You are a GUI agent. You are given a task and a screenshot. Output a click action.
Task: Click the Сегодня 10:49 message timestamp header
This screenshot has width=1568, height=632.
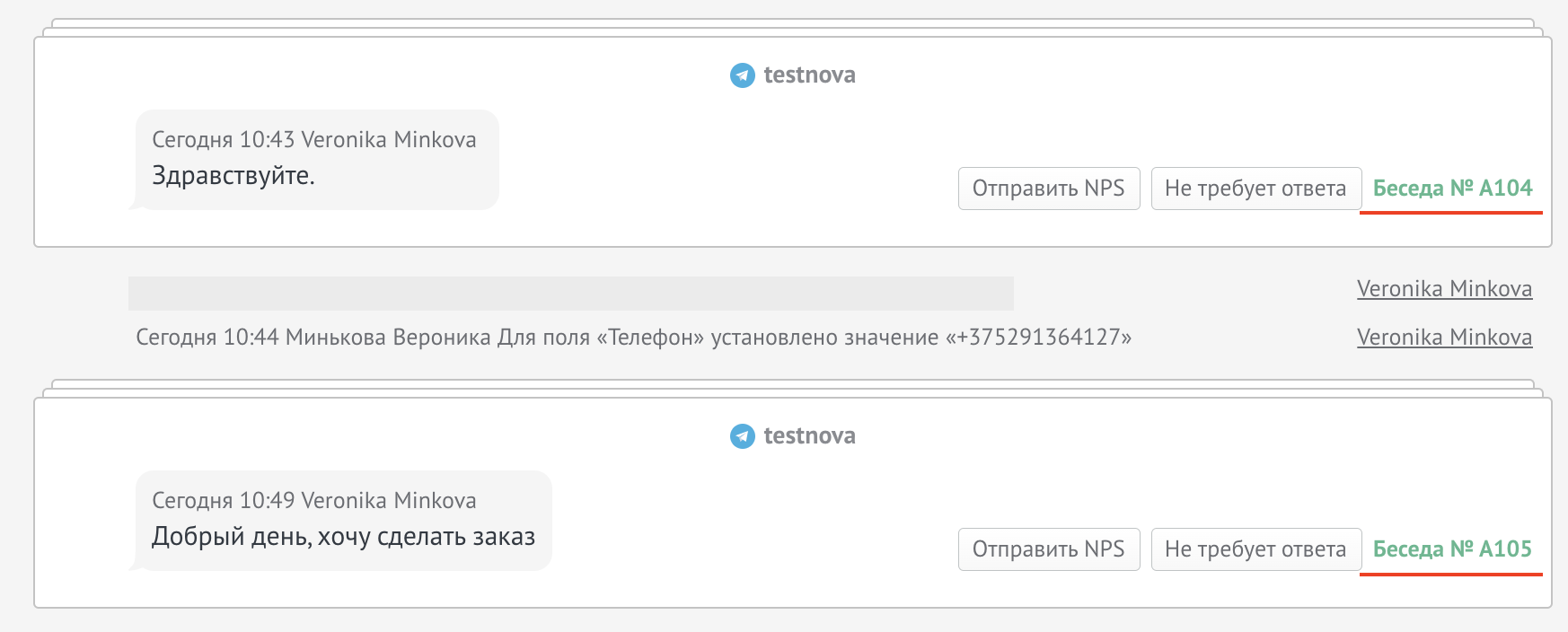pyautogui.click(x=313, y=501)
